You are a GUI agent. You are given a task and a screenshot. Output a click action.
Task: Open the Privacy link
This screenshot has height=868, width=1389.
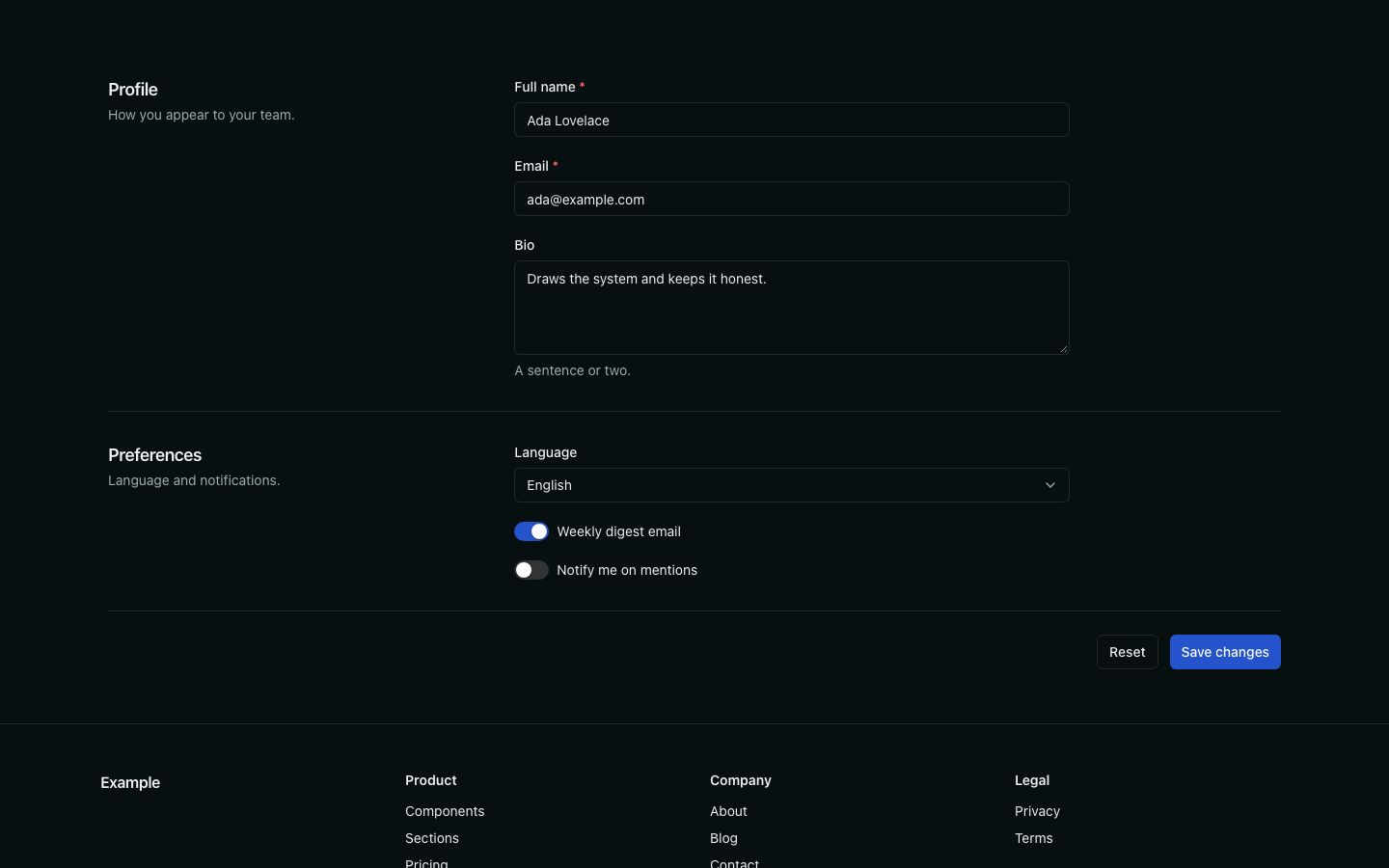[x=1037, y=811]
